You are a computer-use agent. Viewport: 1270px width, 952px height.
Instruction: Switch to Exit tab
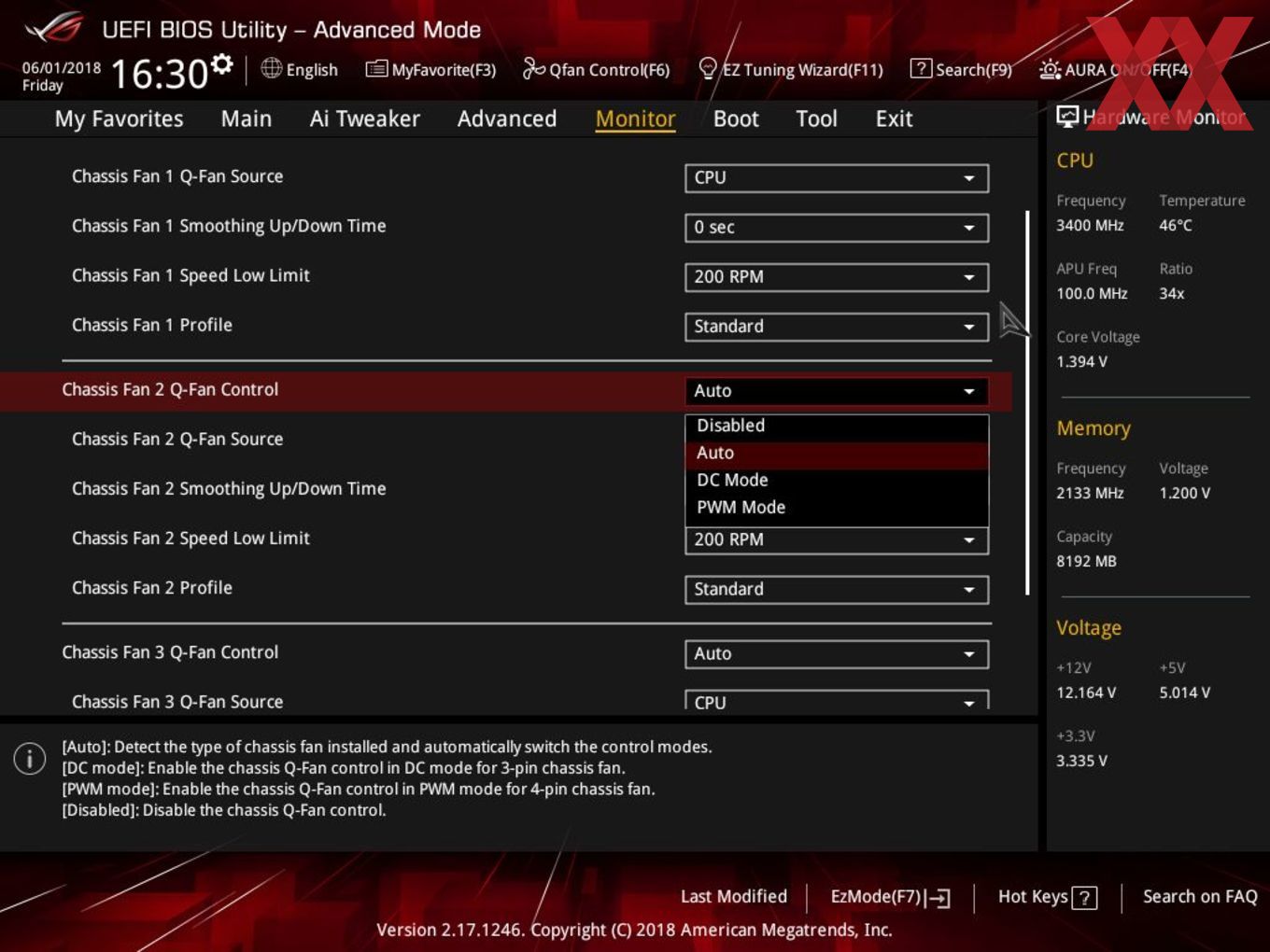coord(894,119)
